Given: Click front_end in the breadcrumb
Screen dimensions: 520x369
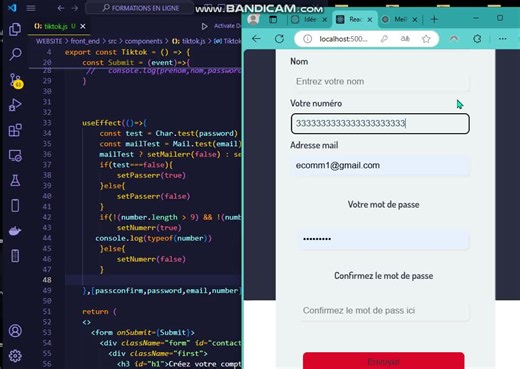Looking at the screenshot, I should 85,41.
